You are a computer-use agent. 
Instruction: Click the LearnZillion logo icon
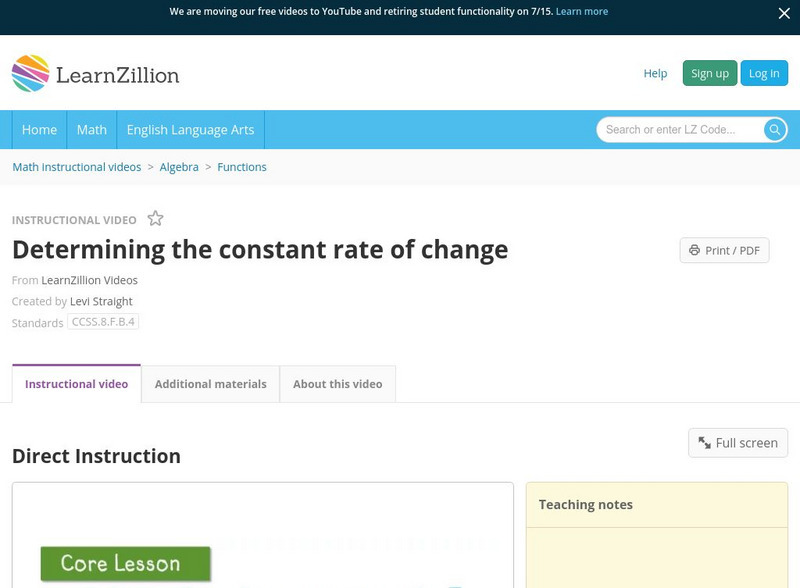(30, 74)
